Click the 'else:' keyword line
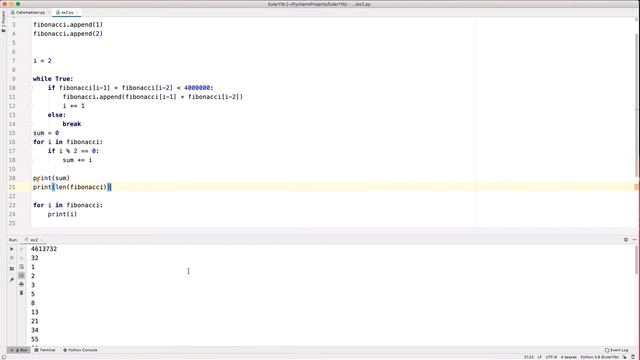 [57, 115]
